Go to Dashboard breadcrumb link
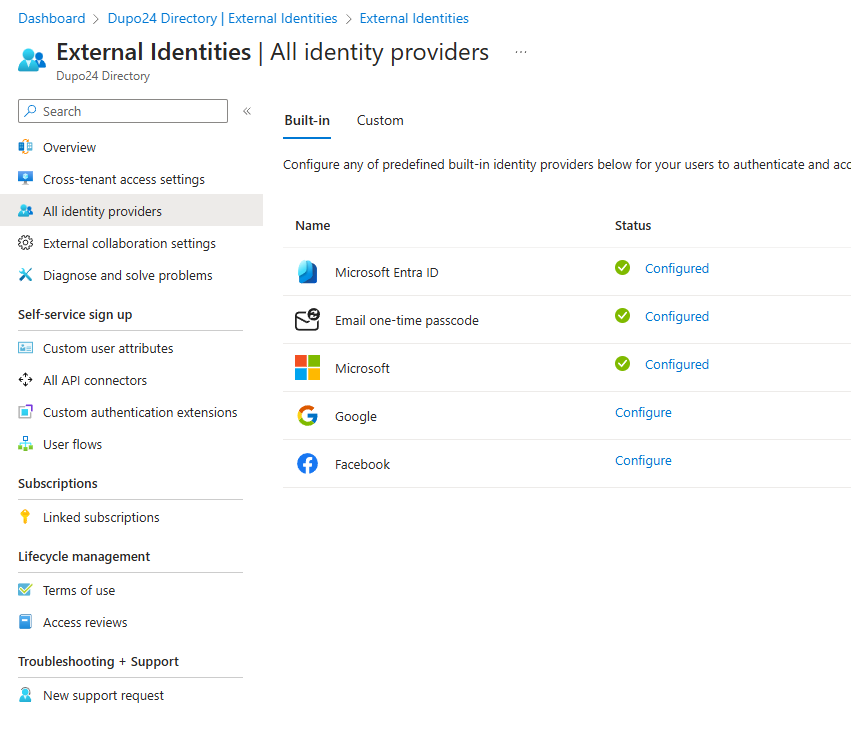Viewport: 851px width, 756px height. [52, 18]
